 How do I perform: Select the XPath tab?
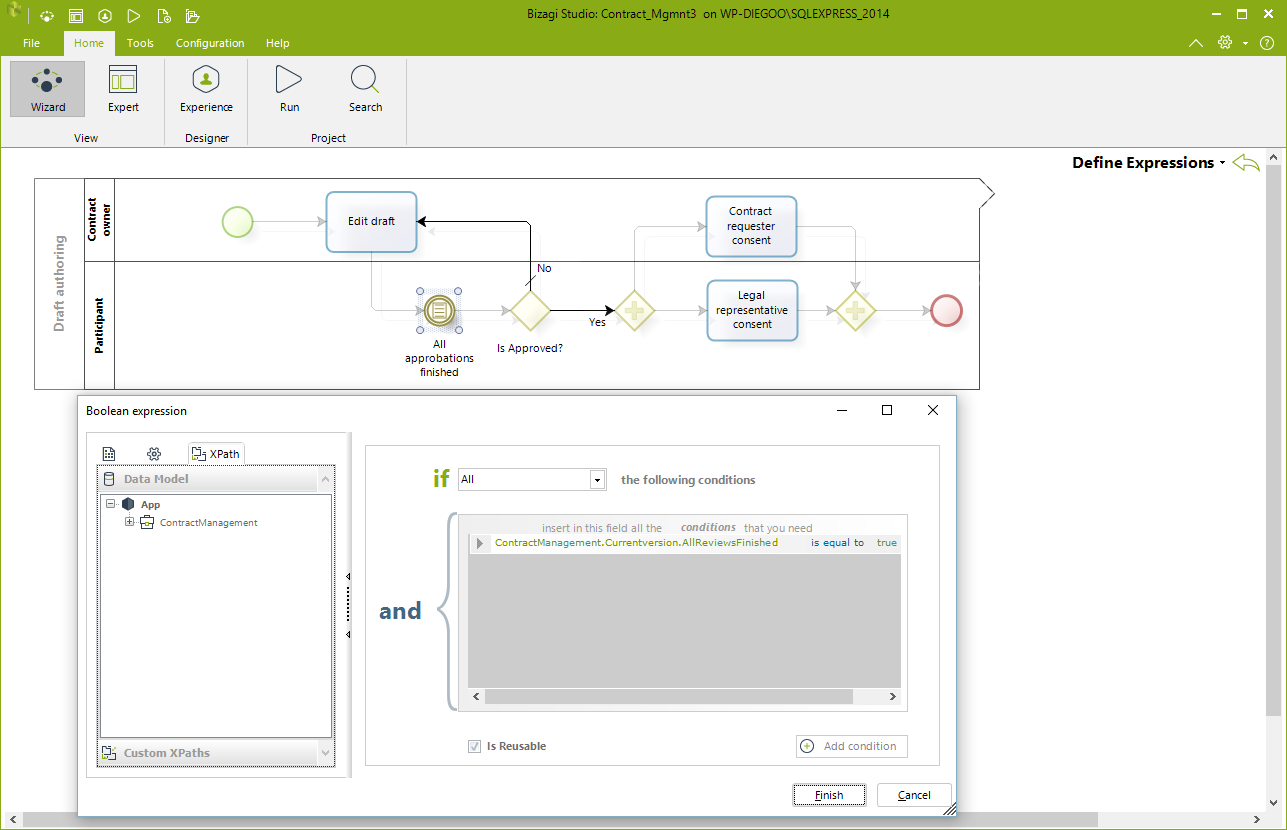pyautogui.click(x=216, y=454)
